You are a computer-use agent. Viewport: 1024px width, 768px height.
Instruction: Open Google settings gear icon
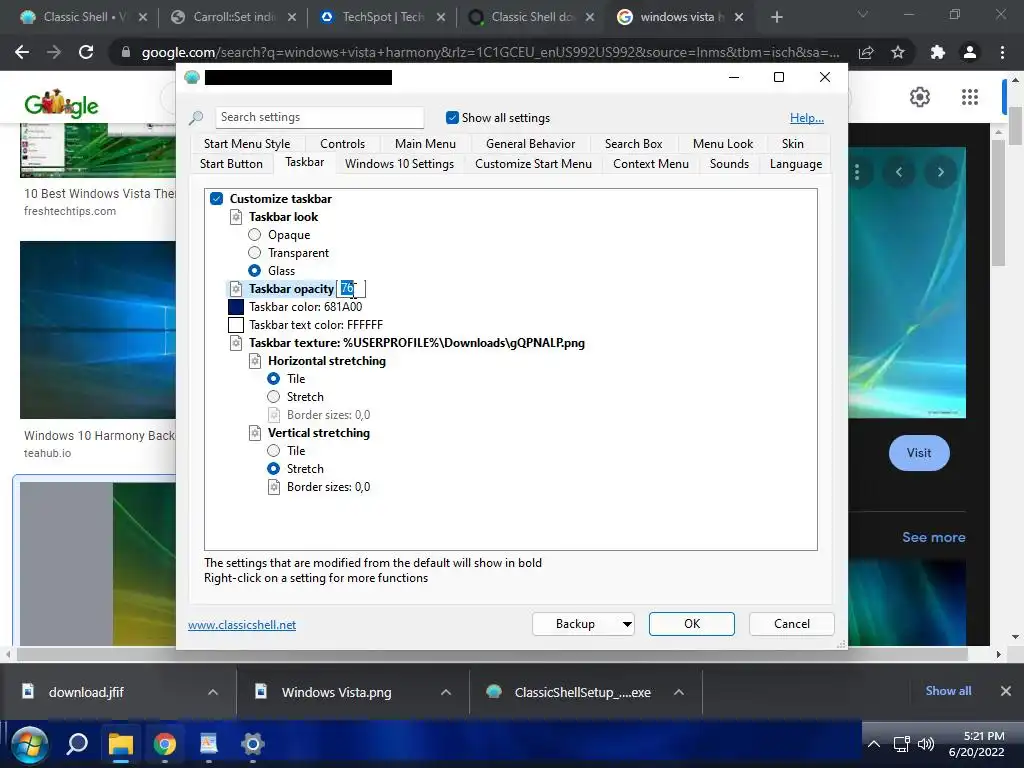coord(920,97)
